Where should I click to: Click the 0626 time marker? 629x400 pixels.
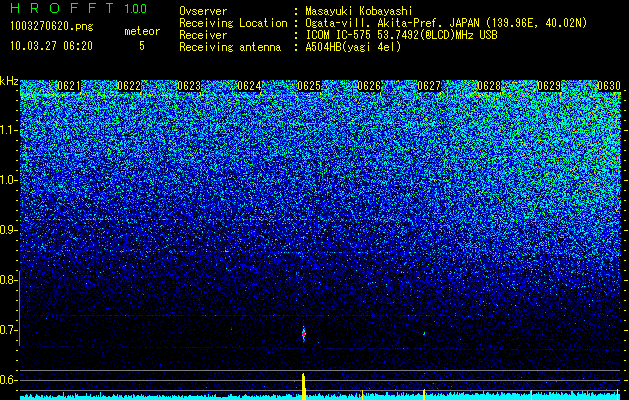369,86
